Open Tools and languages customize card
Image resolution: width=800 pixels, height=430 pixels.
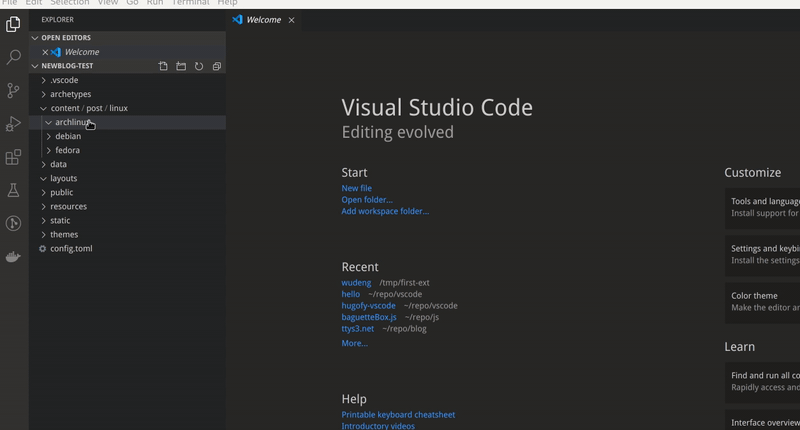(x=762, y=207)
